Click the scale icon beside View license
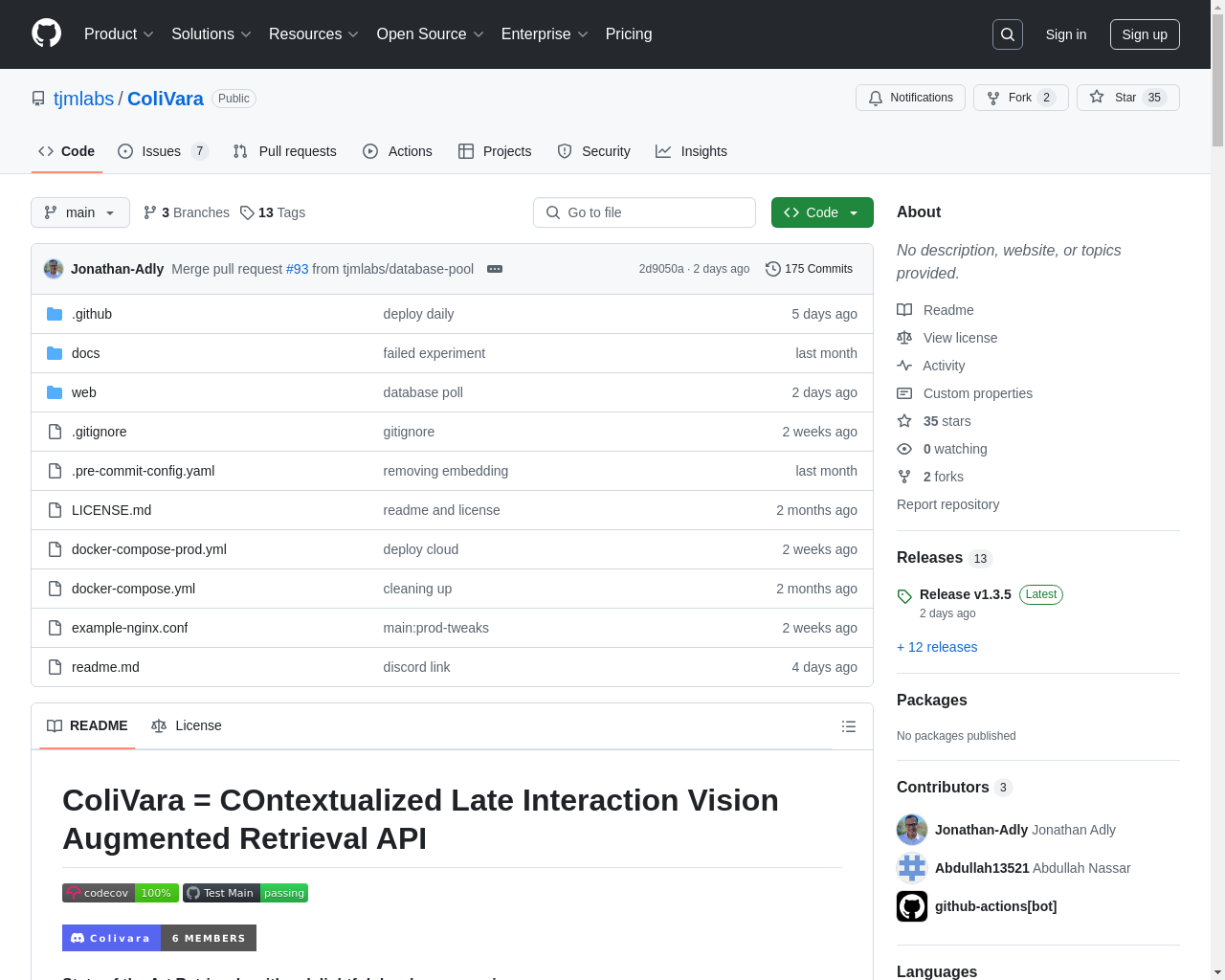 (904, 338)
